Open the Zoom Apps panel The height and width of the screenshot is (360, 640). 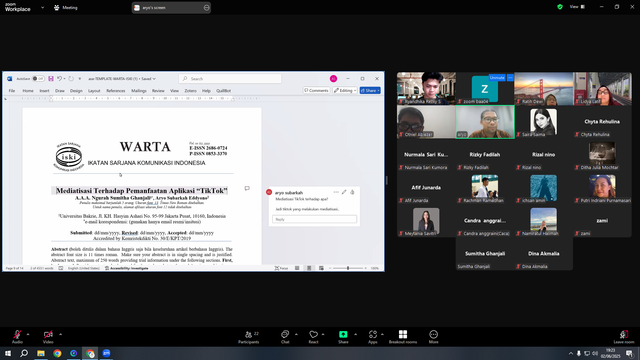click(373, 337)
